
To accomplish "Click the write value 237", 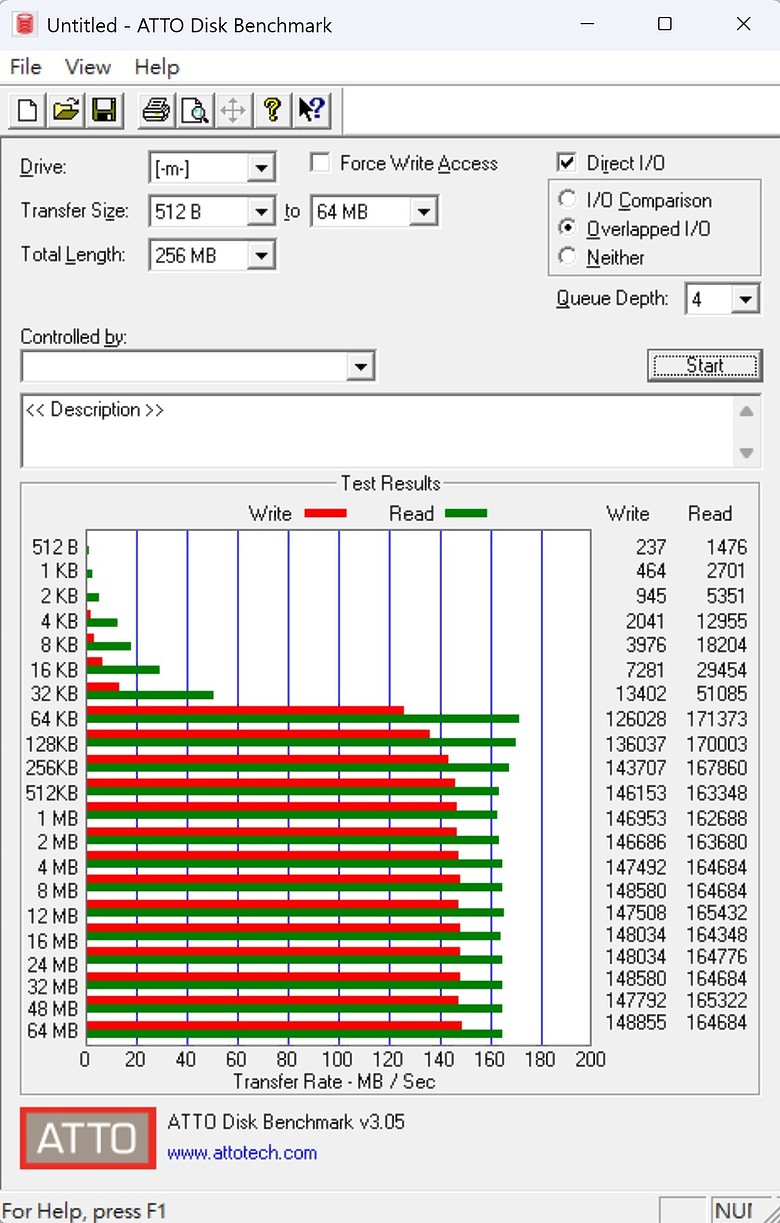I will [650, 548].
